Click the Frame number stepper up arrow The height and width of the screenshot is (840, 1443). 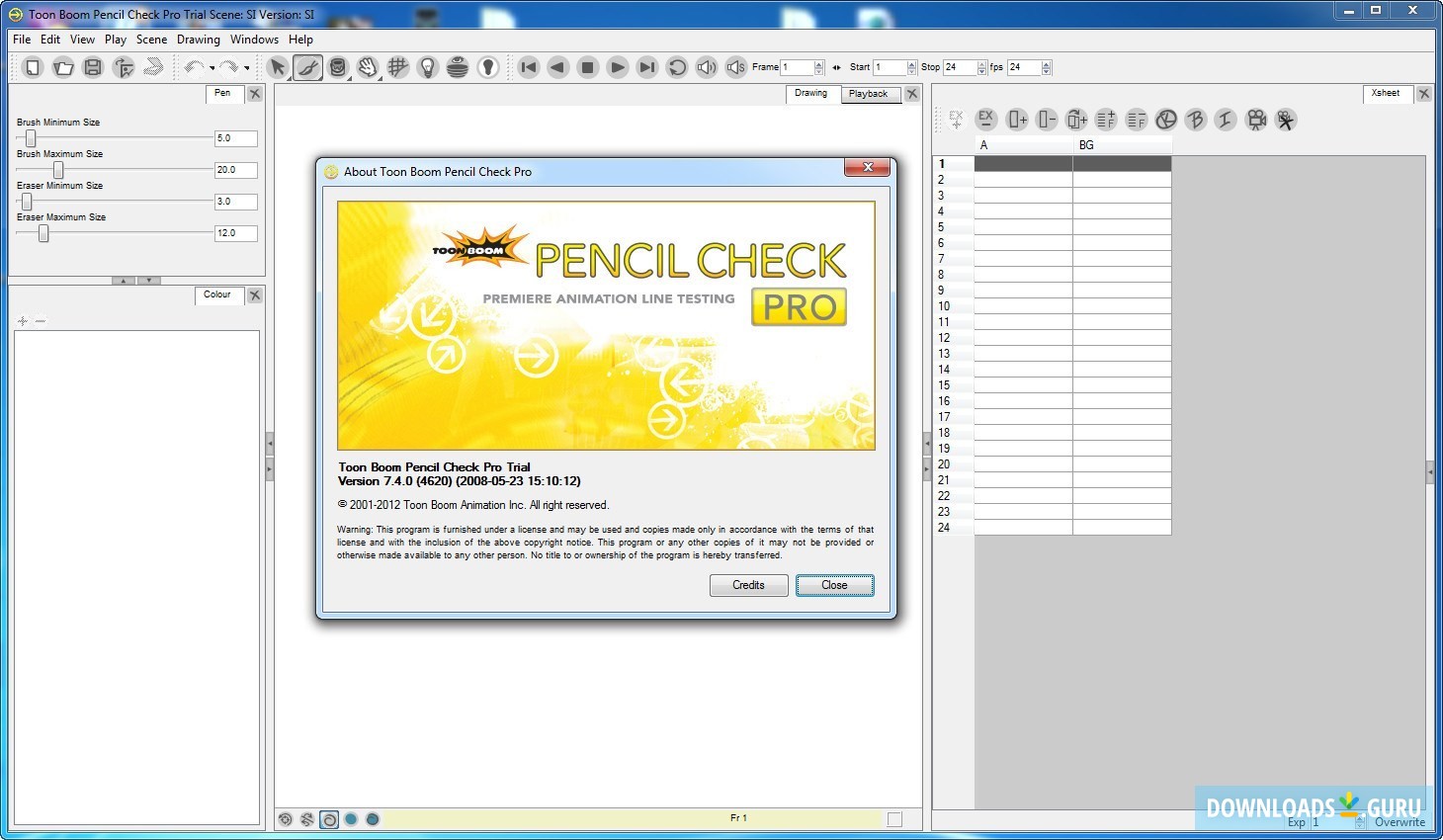(818, 63)
